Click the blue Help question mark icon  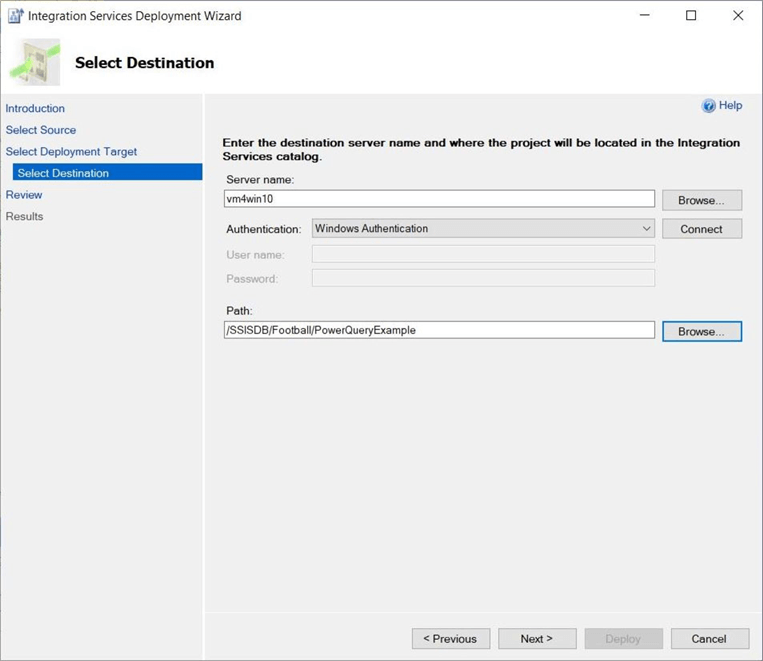point(709,106)
